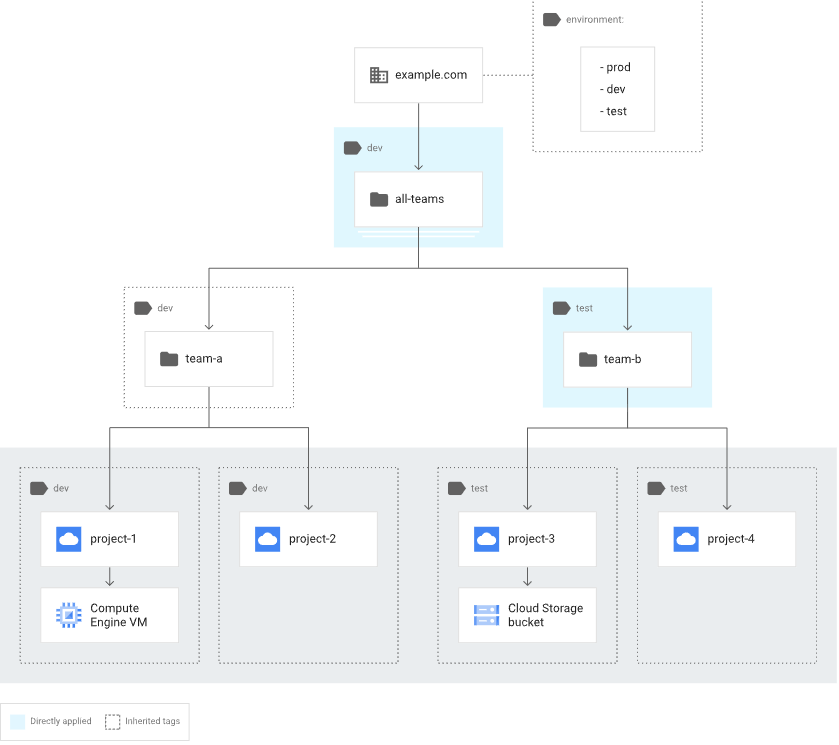Expand the team-a dotted container
Image resolution: width=839 pixels, height=745 pixels.
208,347
